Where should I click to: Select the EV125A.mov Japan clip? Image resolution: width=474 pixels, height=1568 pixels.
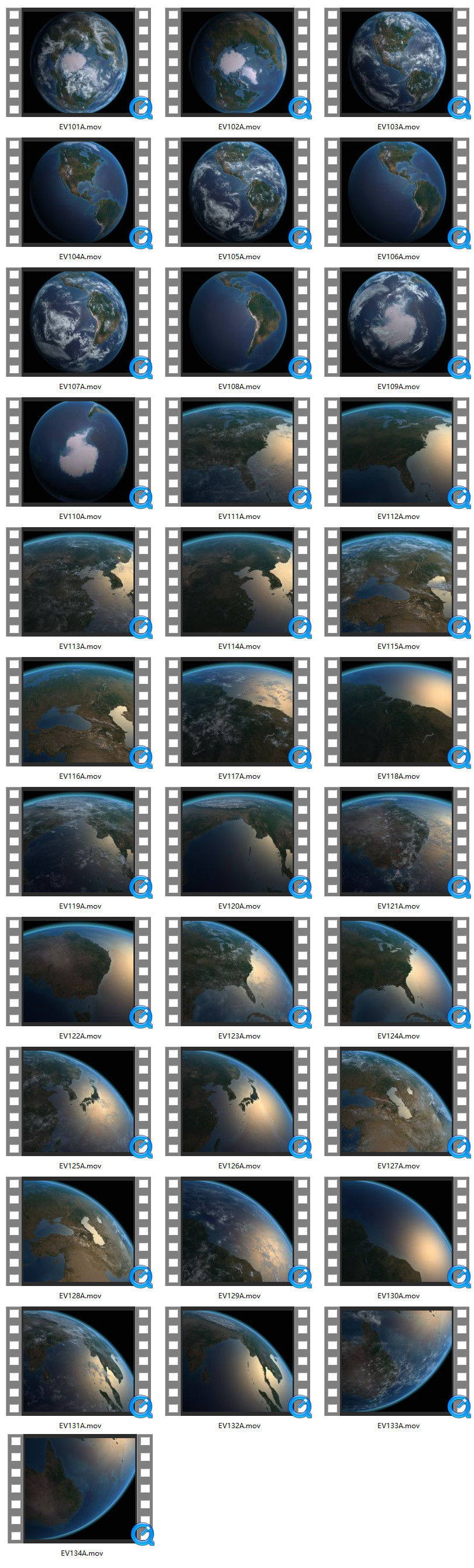pyautogui.click(x=78, y=1101)
